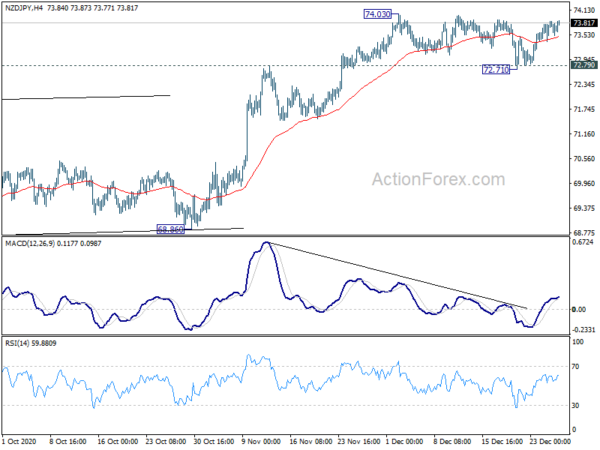The height and width of the screenshot is (450, 600).
Task: Select the 68.860 low price label
Action: click(x=171, y=230)
